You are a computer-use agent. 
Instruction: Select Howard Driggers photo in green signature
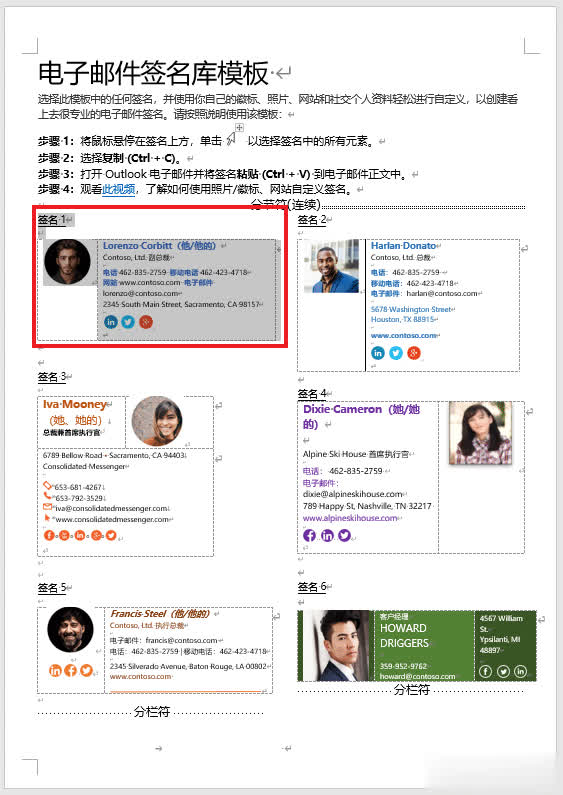[x=338, y=645]
